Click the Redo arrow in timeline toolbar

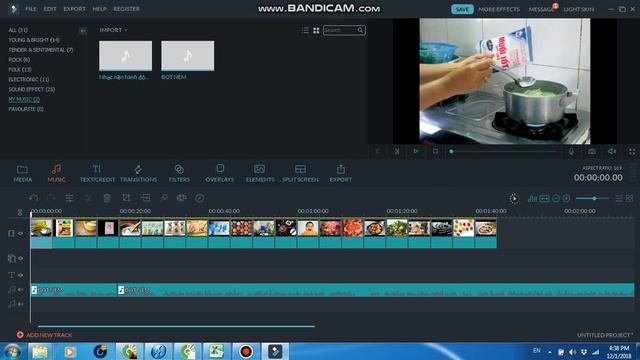51,198
